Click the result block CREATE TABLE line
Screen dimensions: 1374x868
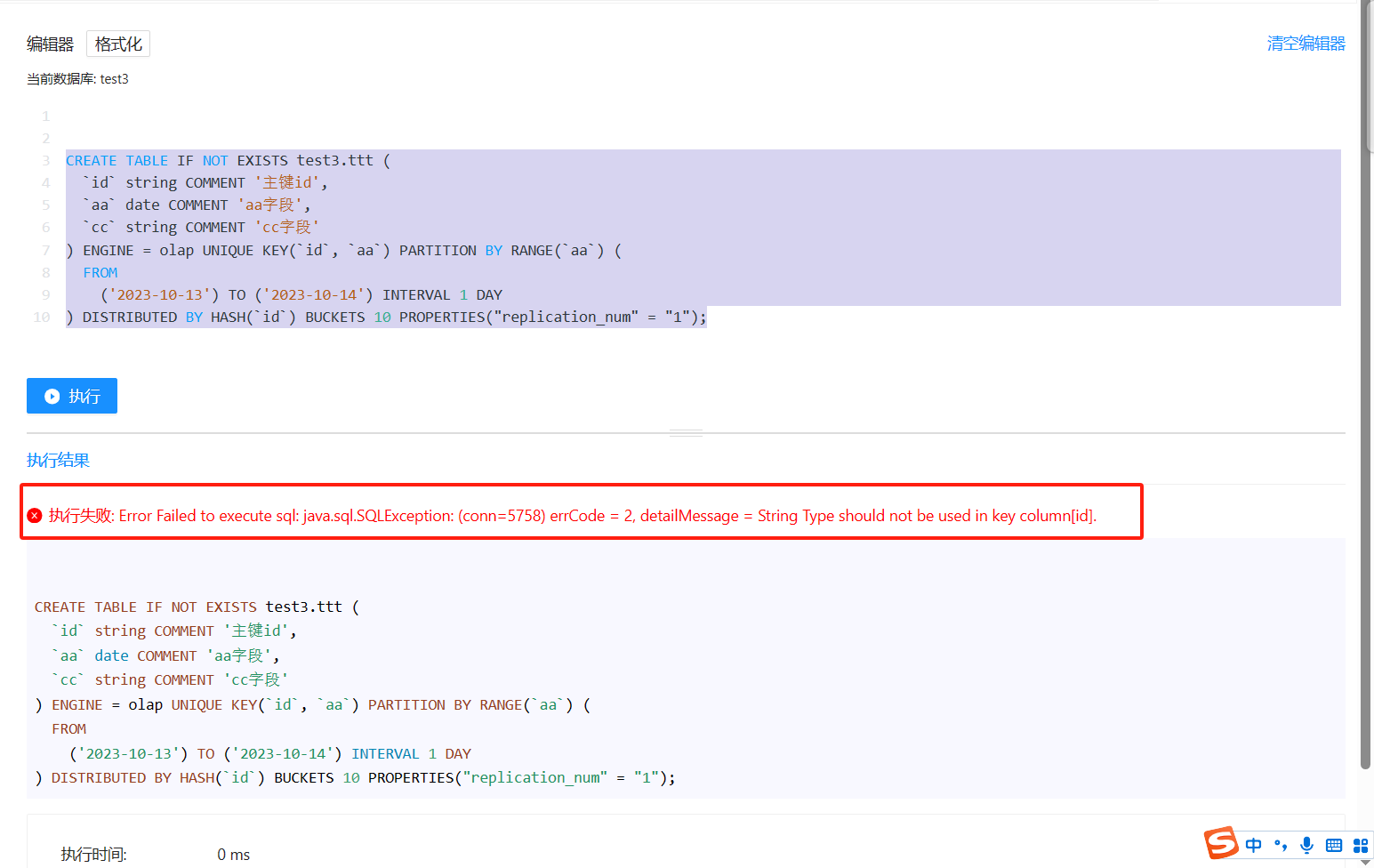tap(197, 607)
